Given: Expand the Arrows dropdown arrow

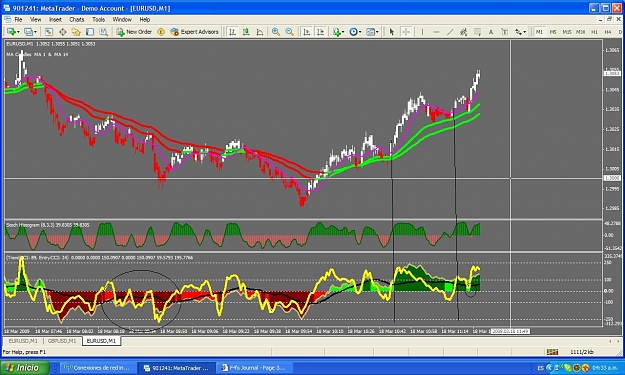Looking at the screenshot, I should 525,32.
